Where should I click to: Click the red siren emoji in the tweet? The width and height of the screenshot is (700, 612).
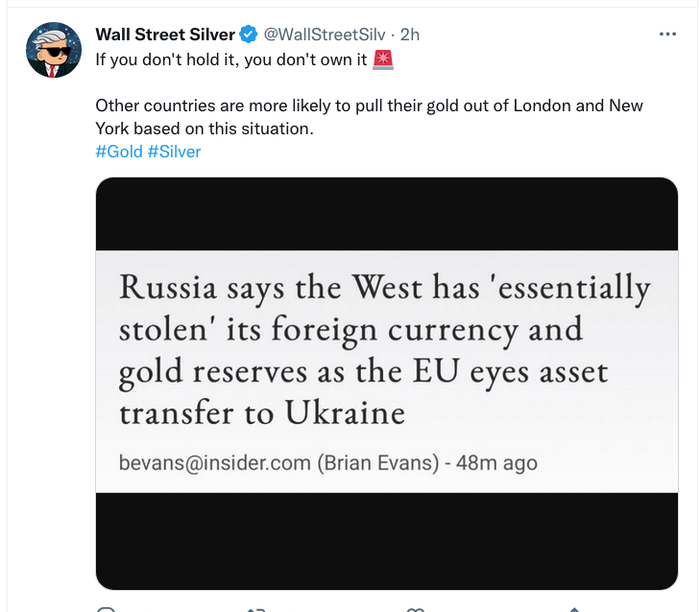383,59
